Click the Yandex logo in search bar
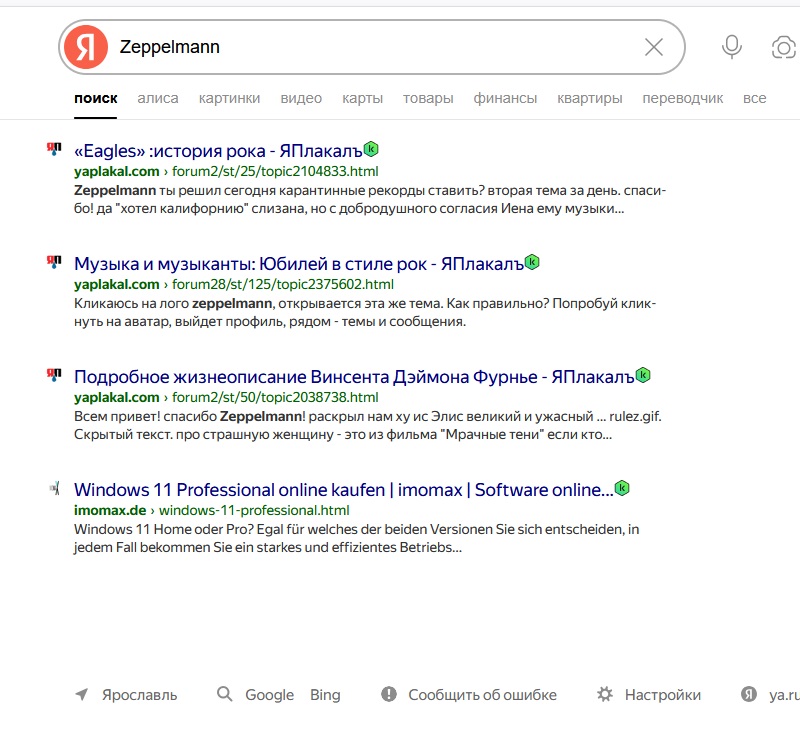800x752 pixels. coord(86,47)
